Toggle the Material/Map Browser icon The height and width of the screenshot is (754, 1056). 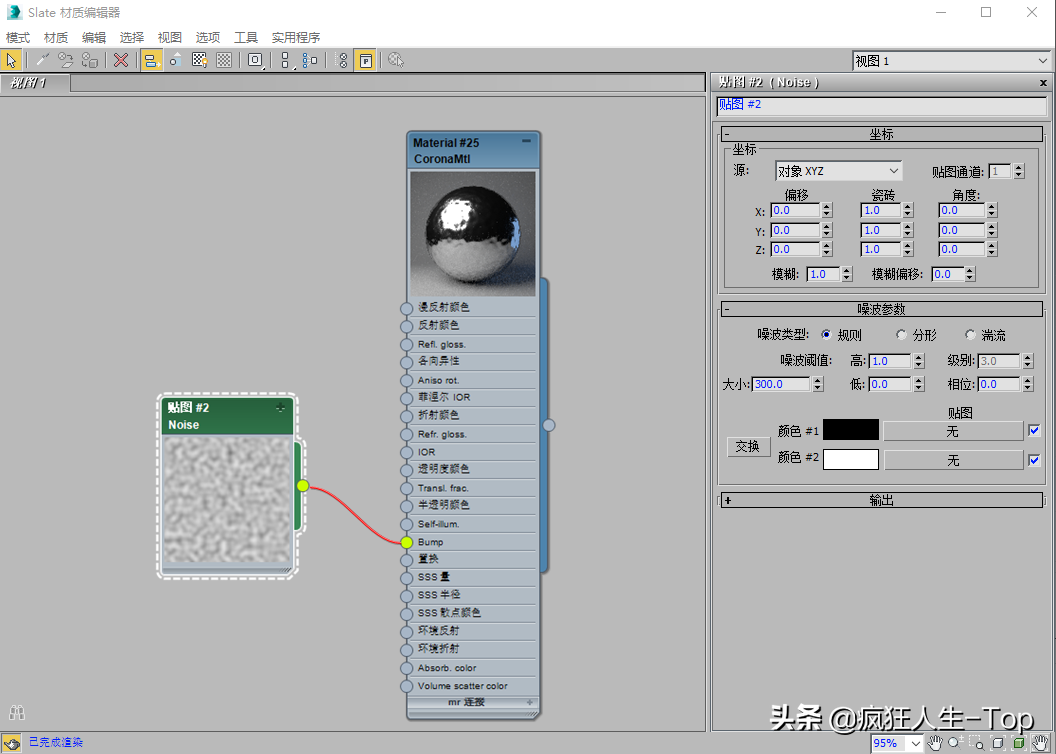pos(341,60)
